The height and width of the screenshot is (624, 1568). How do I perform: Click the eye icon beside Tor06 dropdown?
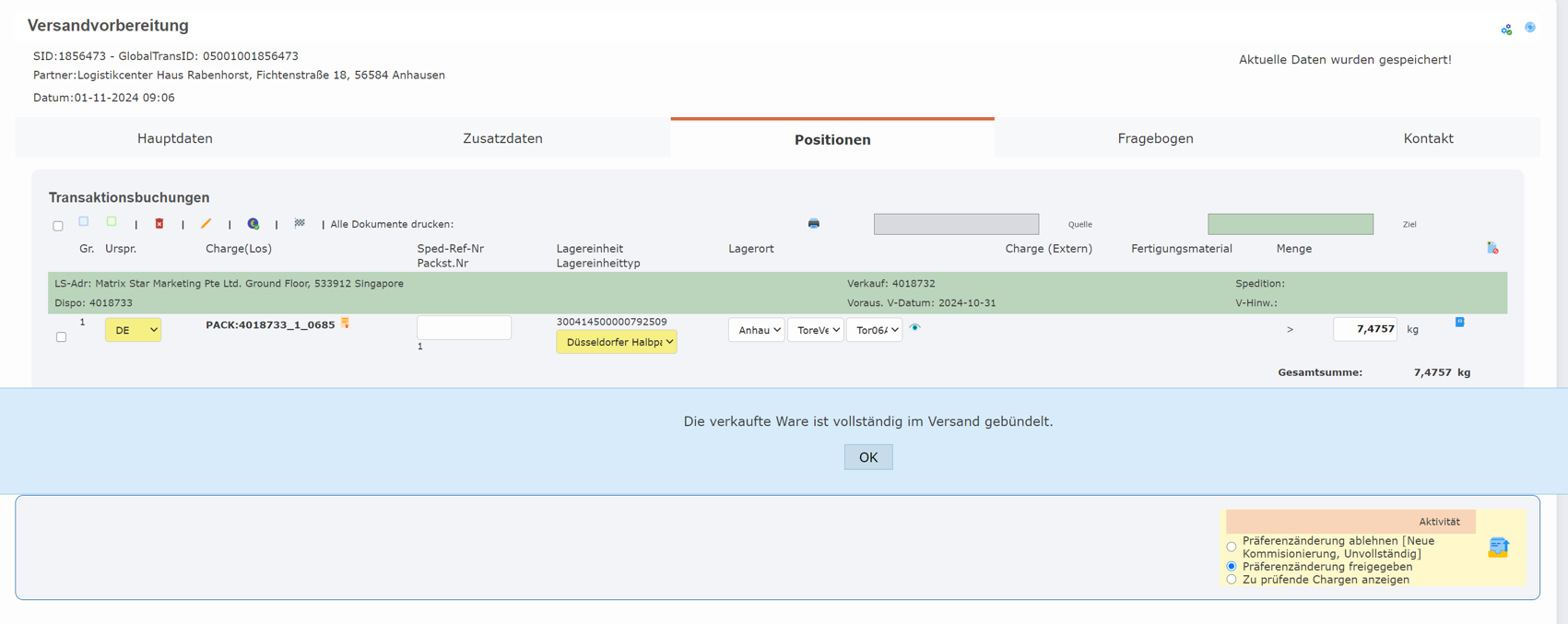click(915, 328)
